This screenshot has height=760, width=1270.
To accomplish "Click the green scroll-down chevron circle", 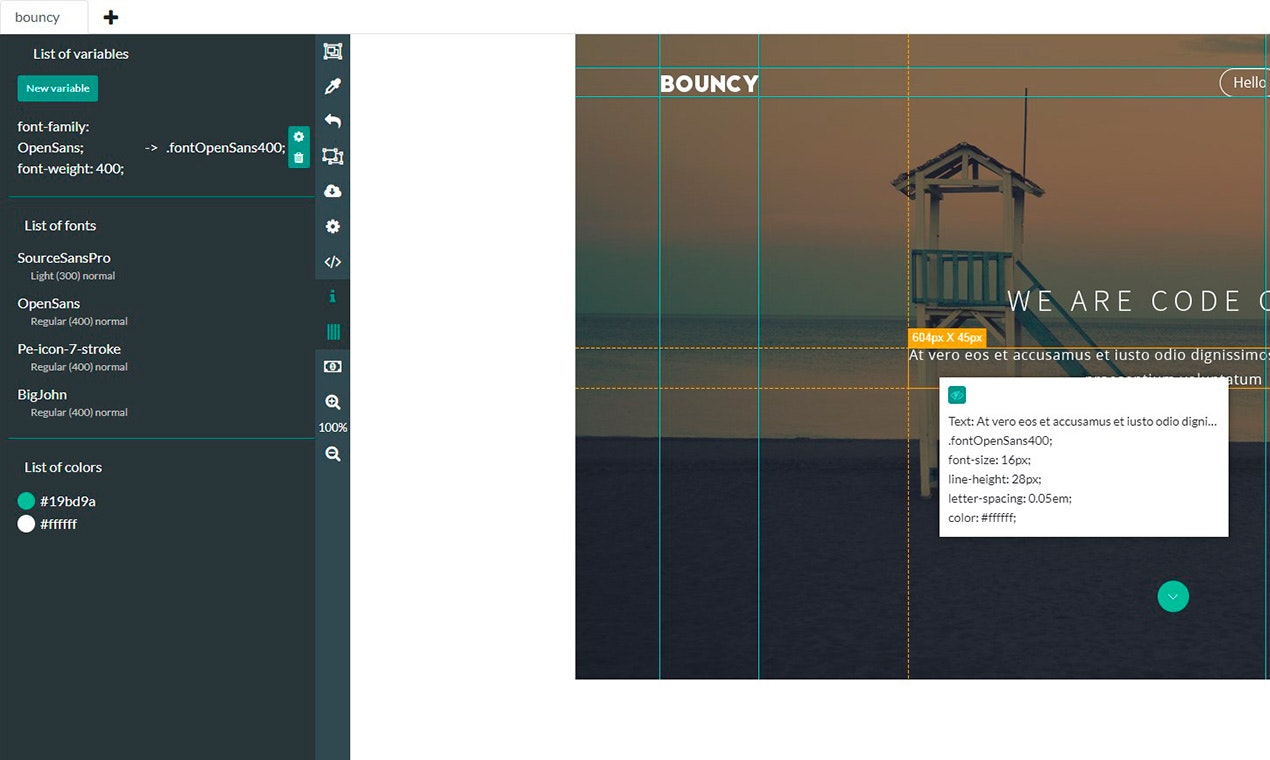I will (1173, 597).
